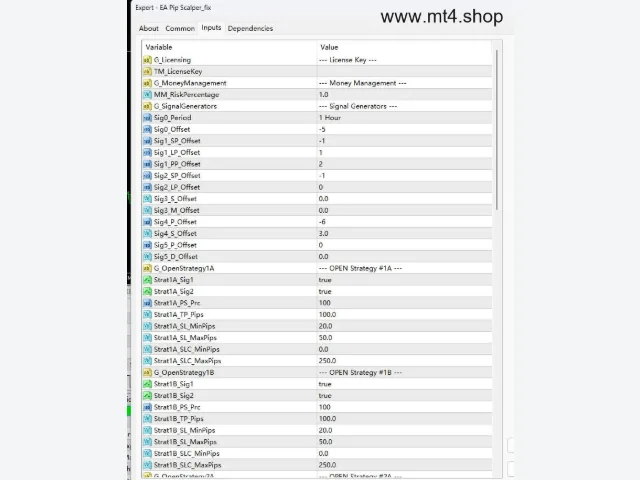This screenshot has height=480, width=640.
Task: Click the inputs list vertical scrollbar thumb
Action: click(x=497, y=130)
